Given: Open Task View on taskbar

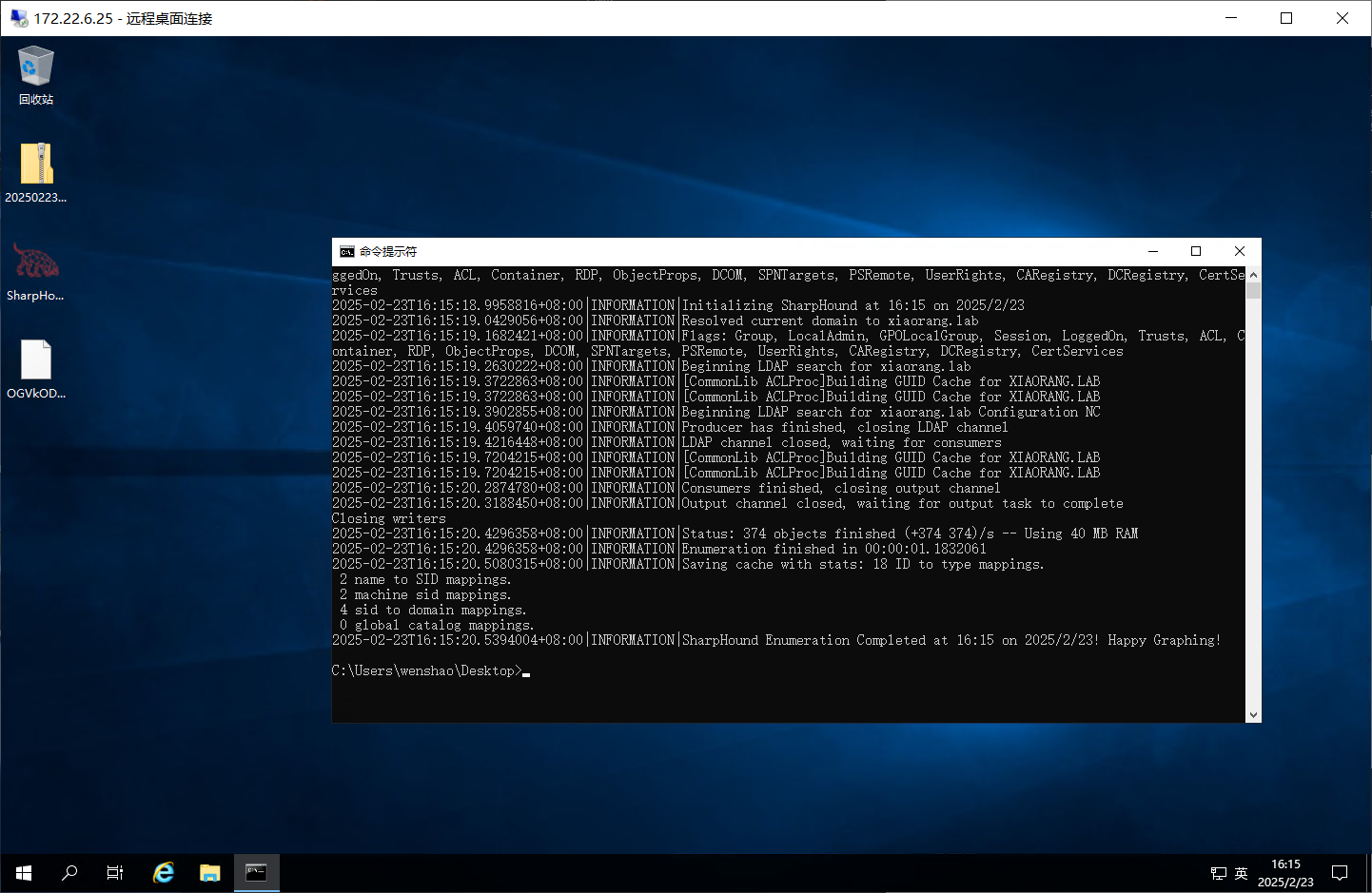Looking at the screenshot, I should 115,872.
